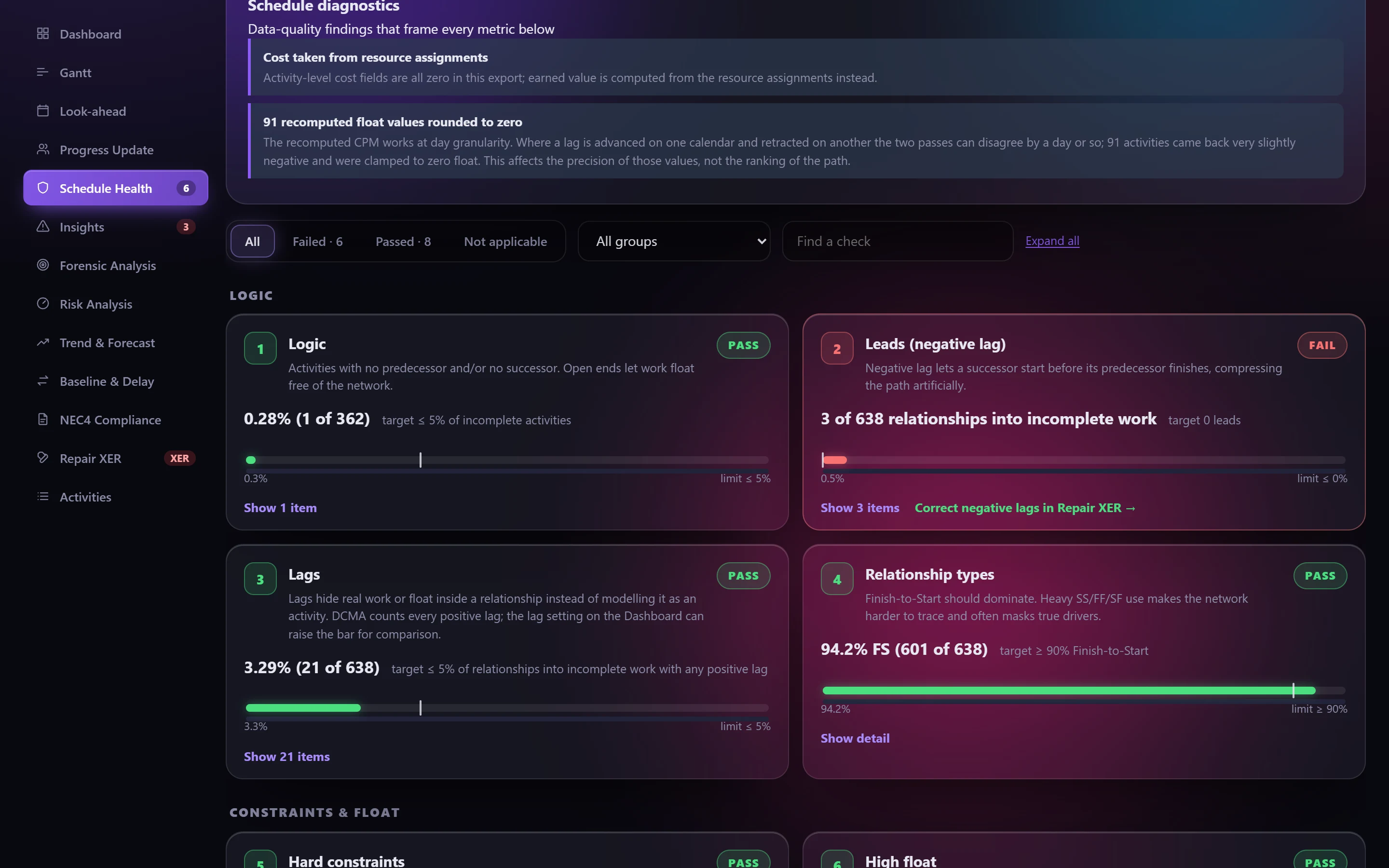Image resolution: width=1389 pixels, height=868 pixels.
Task: Open the Look-ahead calendar icon
Action: [42, 111]
